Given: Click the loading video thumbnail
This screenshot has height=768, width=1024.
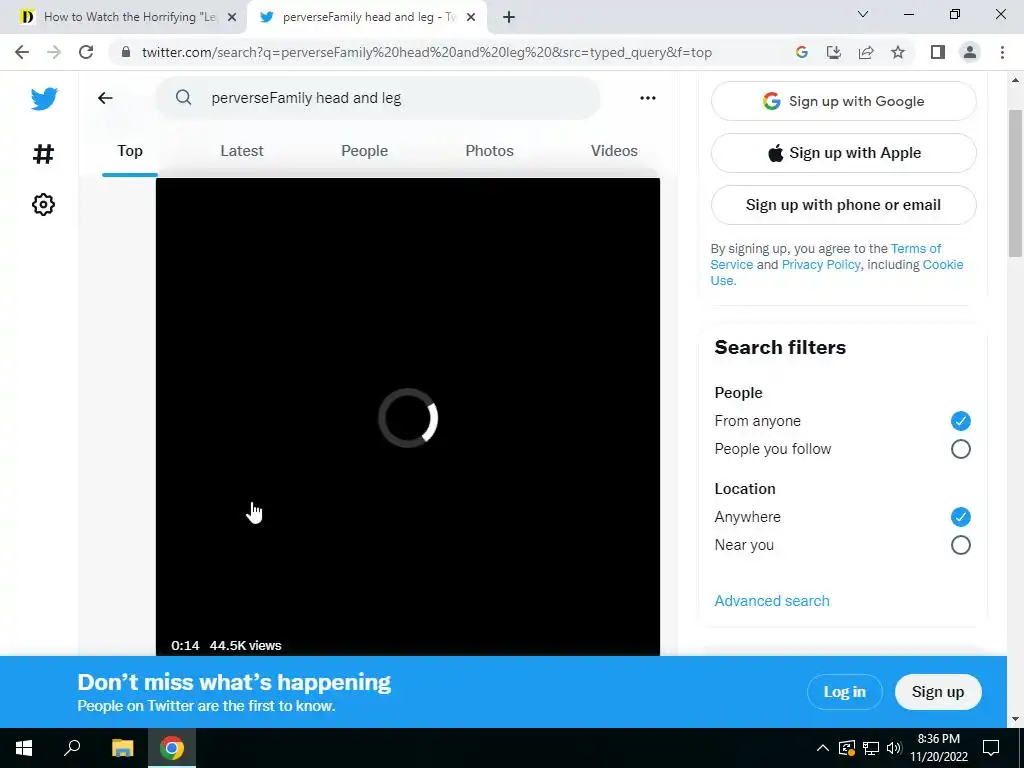Looking at the screenshot, I should click(408, 417).
